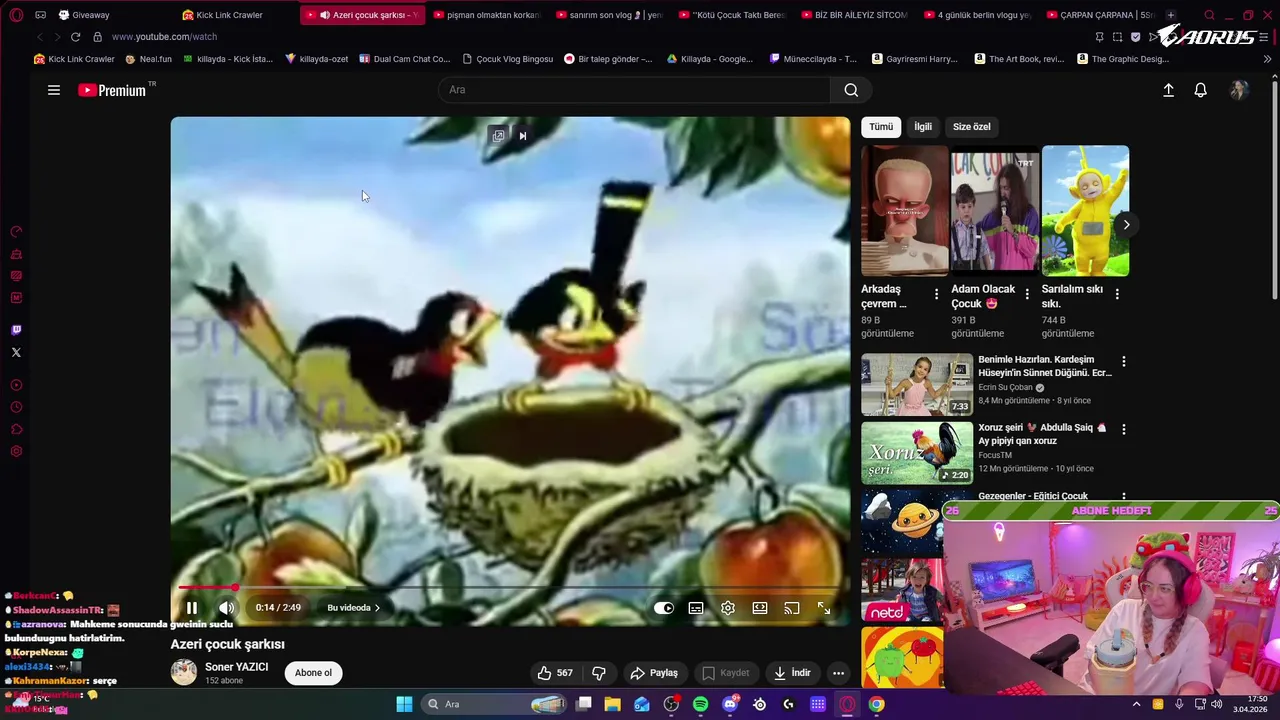
Task: Open the sidebar Settings gear icon
Action: [16, 451]
